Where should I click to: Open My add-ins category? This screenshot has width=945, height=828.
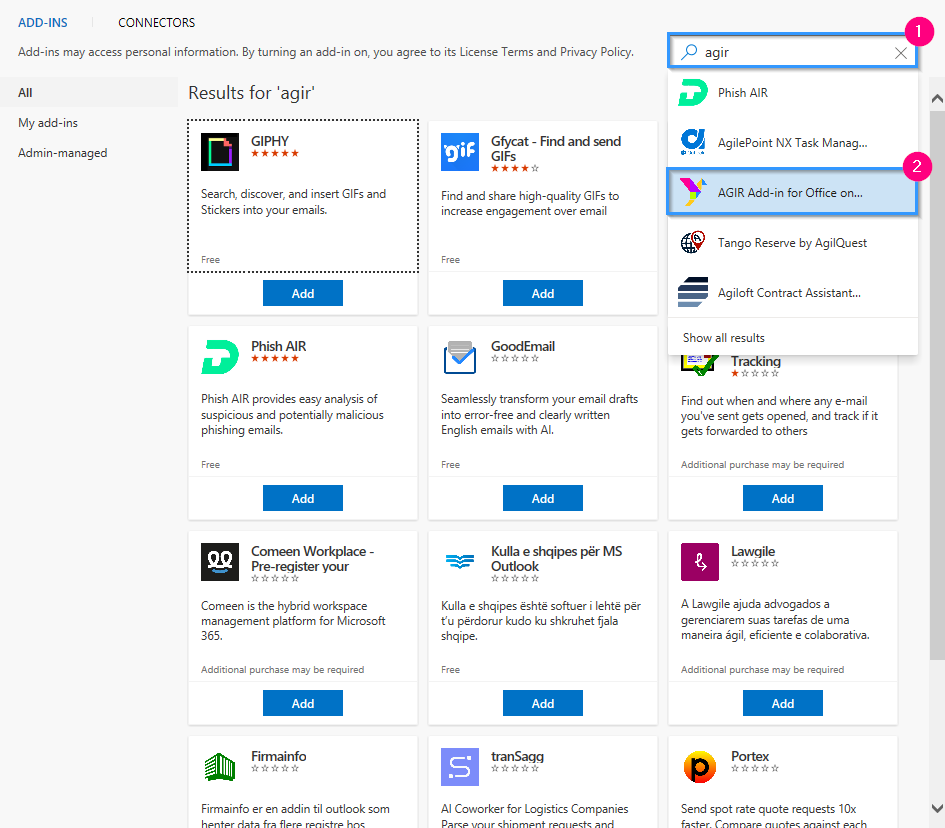(x=48, y=123)
